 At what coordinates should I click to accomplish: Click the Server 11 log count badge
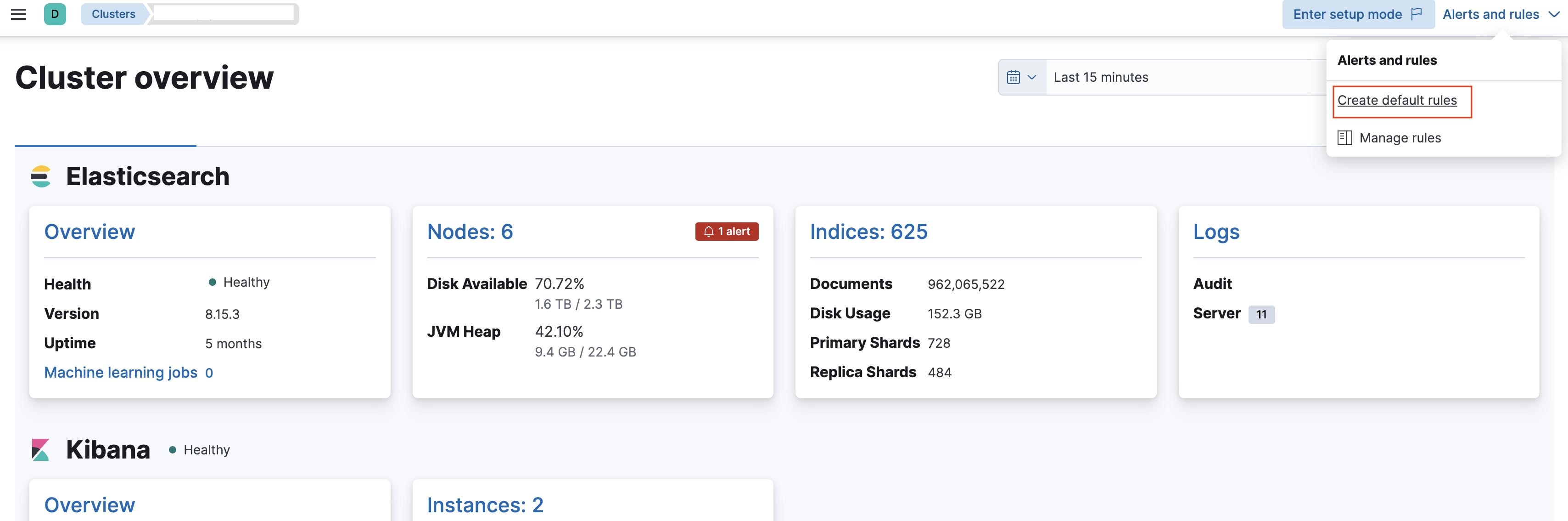coord(1261,314)
